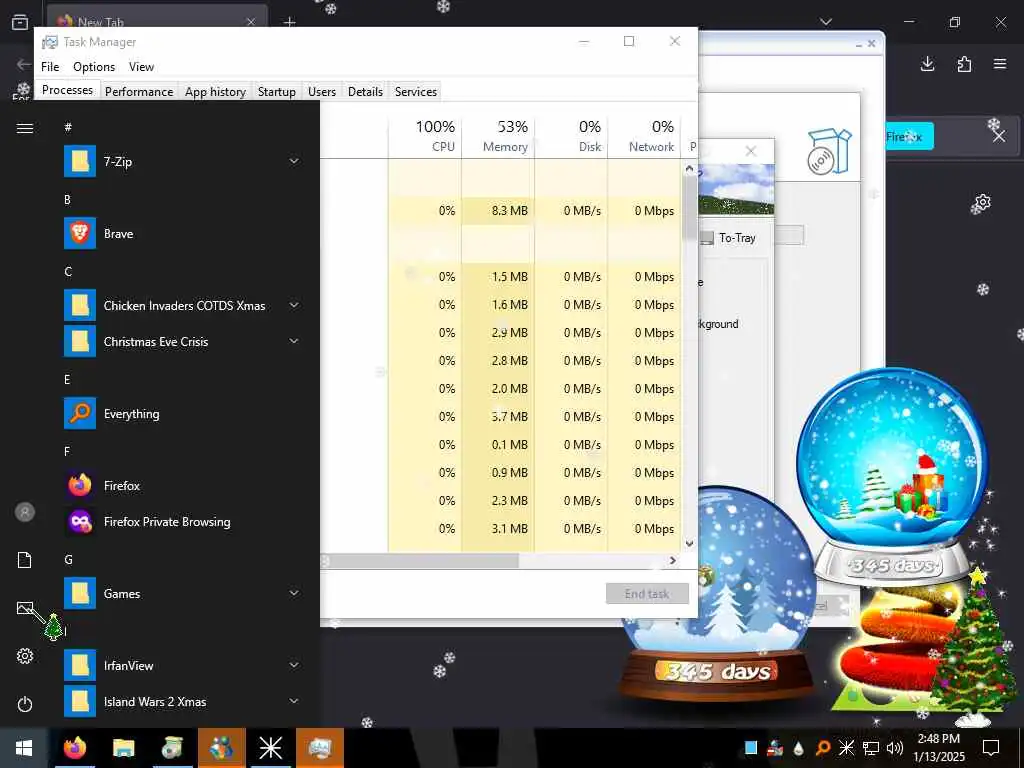1024x768 pixels.
Task: Open Settings gear in Start sidebar
Action: point(25,656)
